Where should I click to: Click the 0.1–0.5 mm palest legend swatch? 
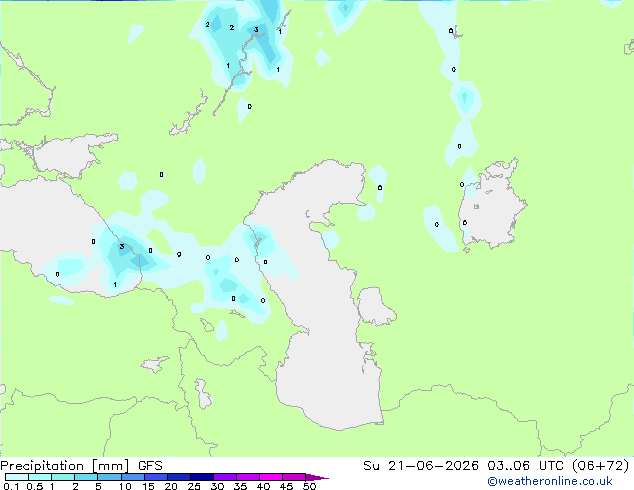(17, 477)
